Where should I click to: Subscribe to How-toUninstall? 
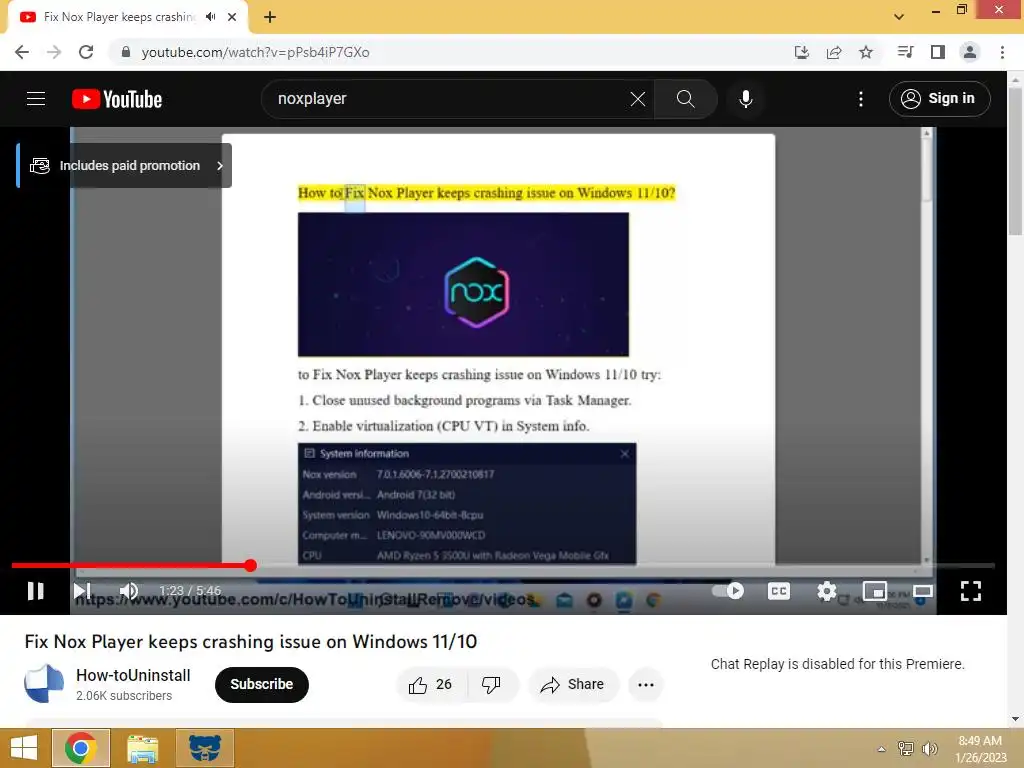click(262, 684)
